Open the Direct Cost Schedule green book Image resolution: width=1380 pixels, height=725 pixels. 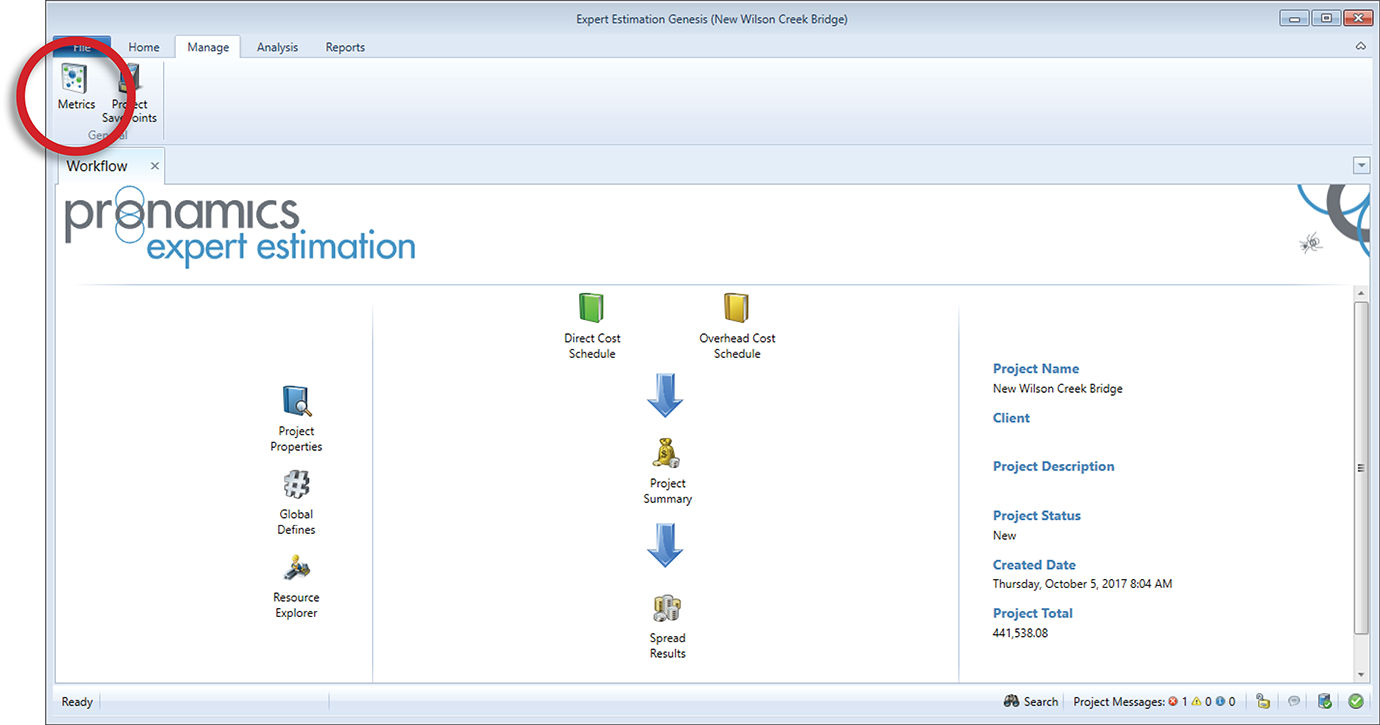point(591,308)
